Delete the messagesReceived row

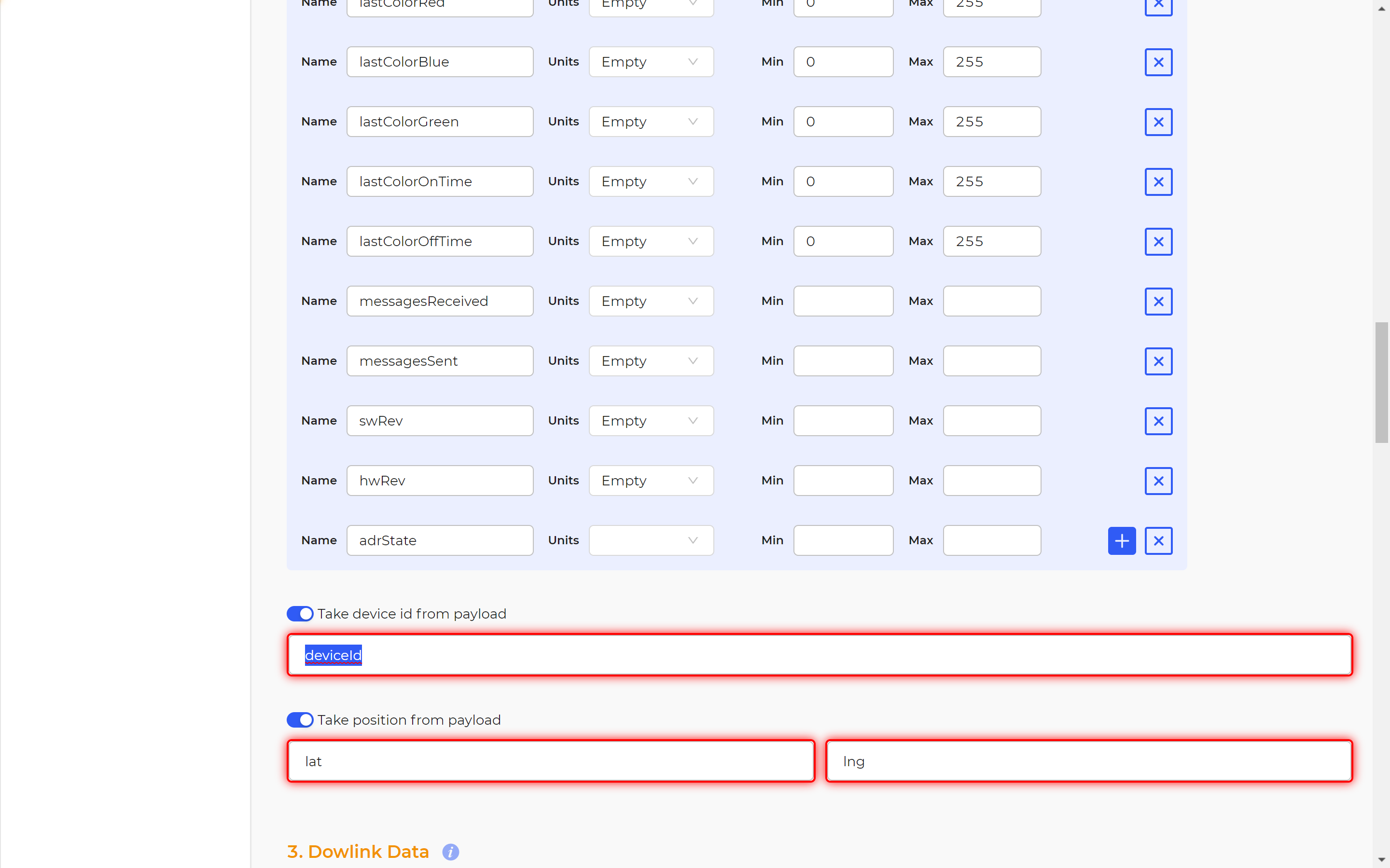[x=1158, y=302]
